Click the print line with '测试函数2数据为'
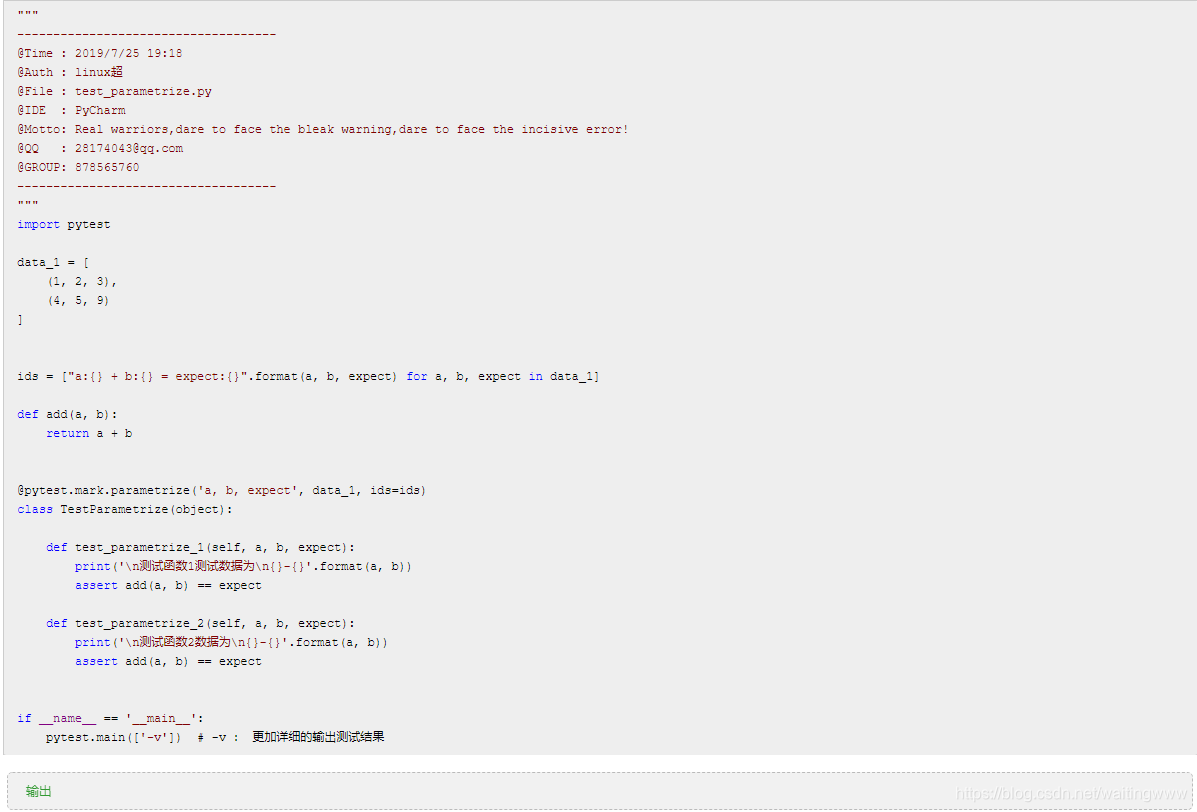The height and width of the screenshot is (812, 1197). tap(231, 643)
